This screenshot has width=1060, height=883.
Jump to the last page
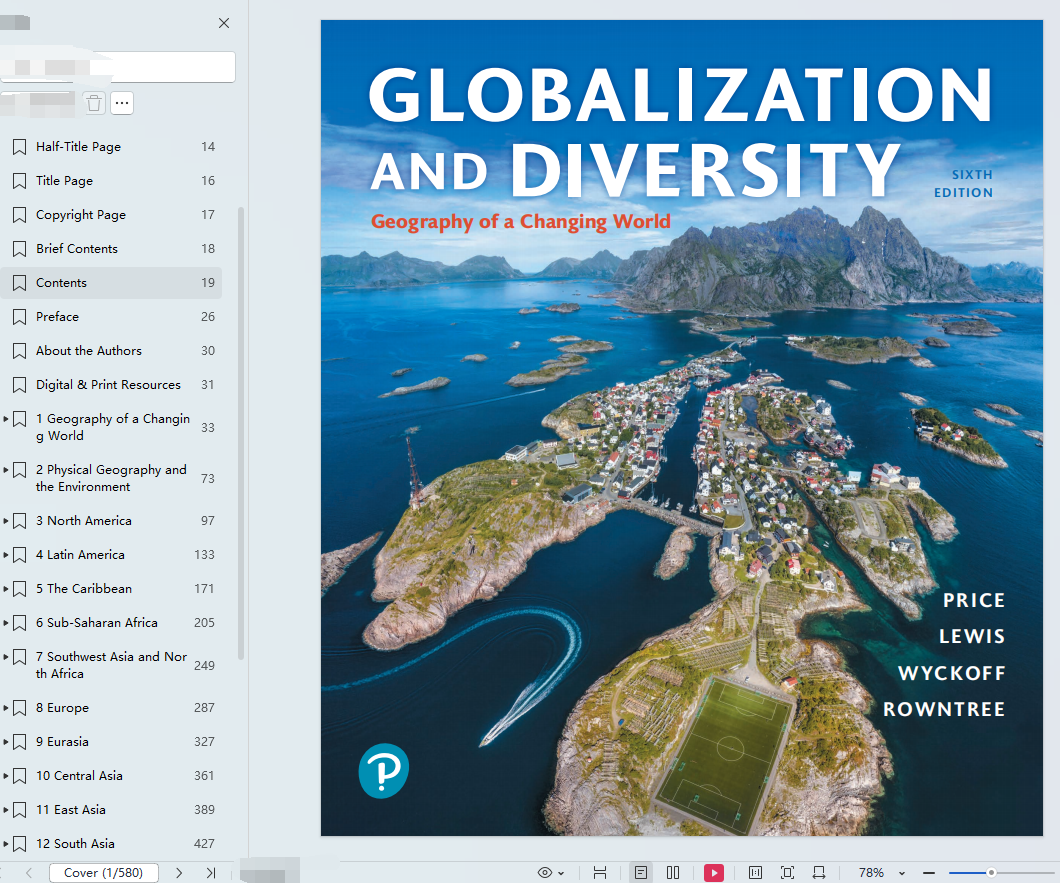(211, 873)
